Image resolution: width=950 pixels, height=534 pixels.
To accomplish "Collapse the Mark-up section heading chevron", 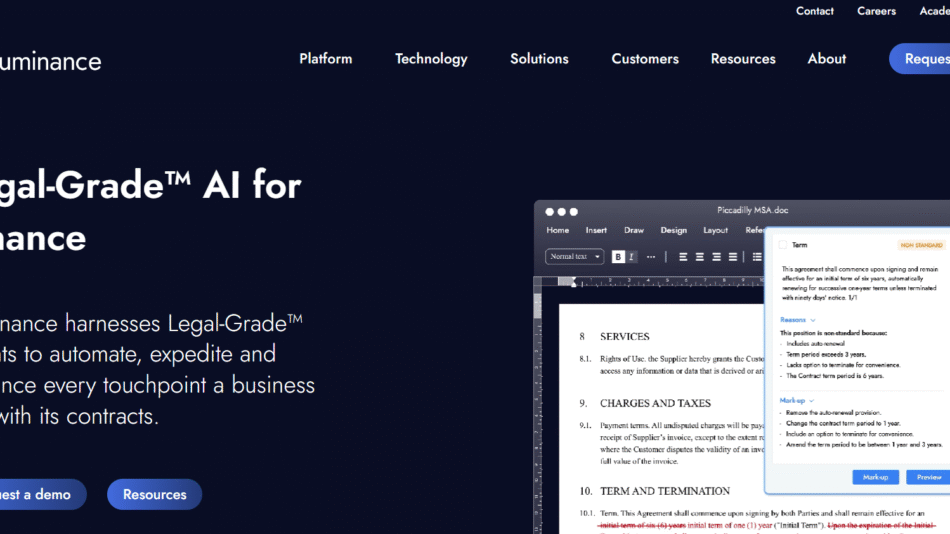I will [813, 400].
